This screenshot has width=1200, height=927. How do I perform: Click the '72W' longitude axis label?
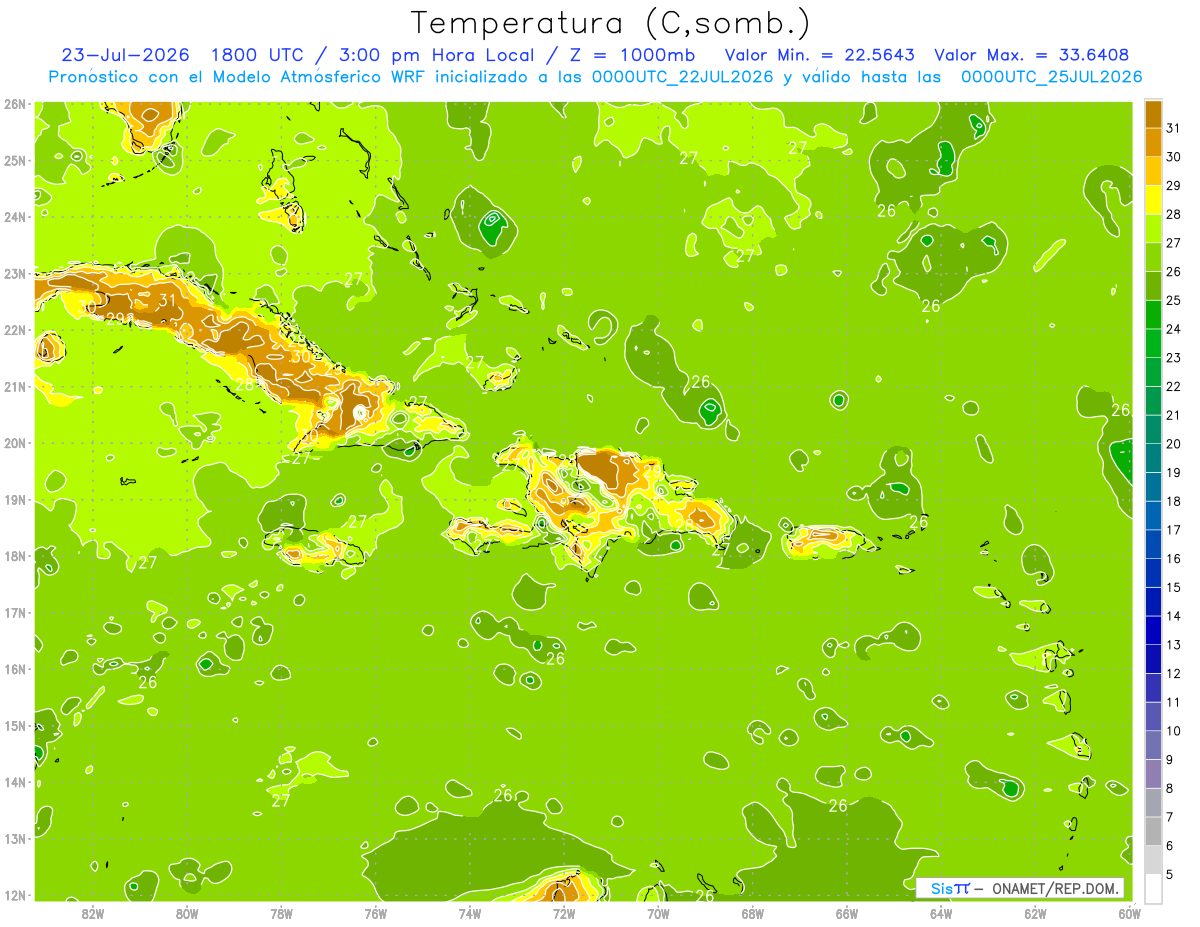pos(564,913)
